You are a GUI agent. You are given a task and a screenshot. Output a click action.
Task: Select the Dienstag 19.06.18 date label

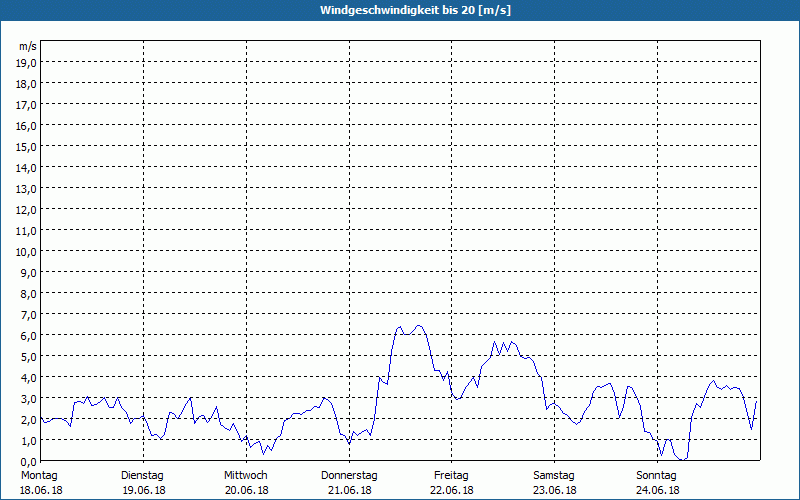143,483
